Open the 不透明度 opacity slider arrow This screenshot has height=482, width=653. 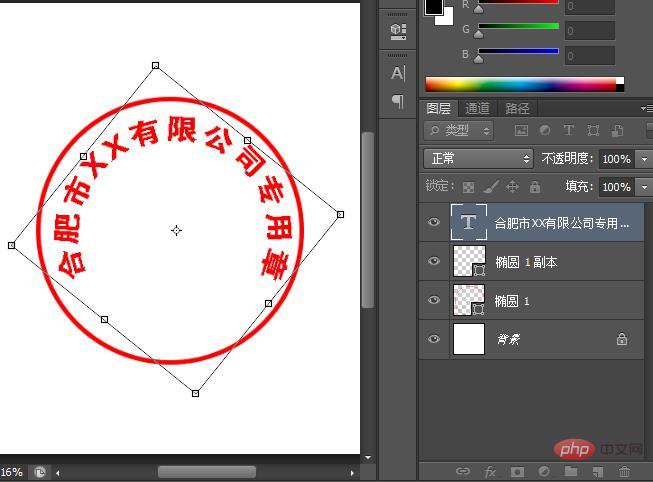[x=644, y=159]
